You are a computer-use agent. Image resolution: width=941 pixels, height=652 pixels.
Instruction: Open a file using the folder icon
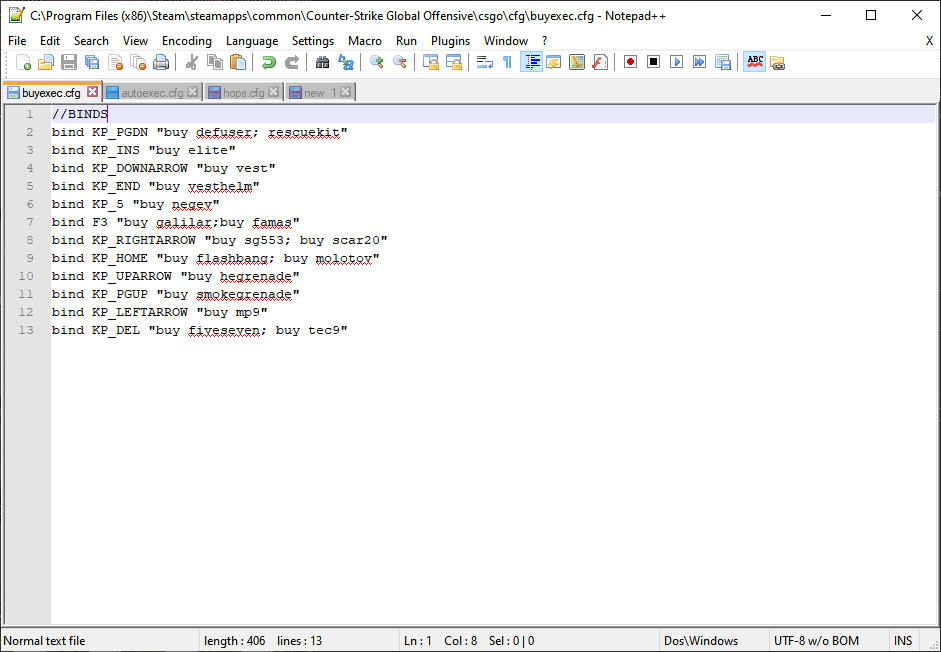[x=46, y=62]
